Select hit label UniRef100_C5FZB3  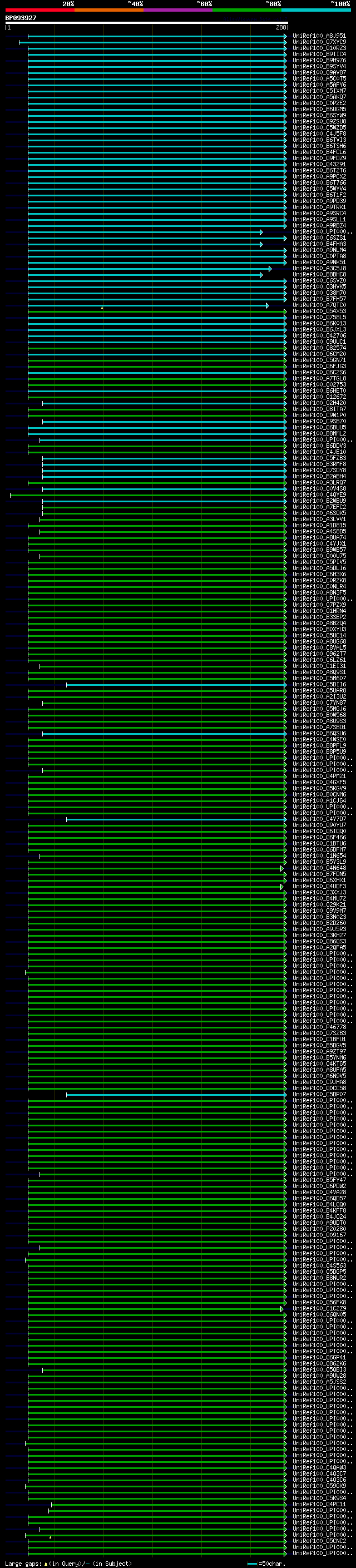coord(319,458)
